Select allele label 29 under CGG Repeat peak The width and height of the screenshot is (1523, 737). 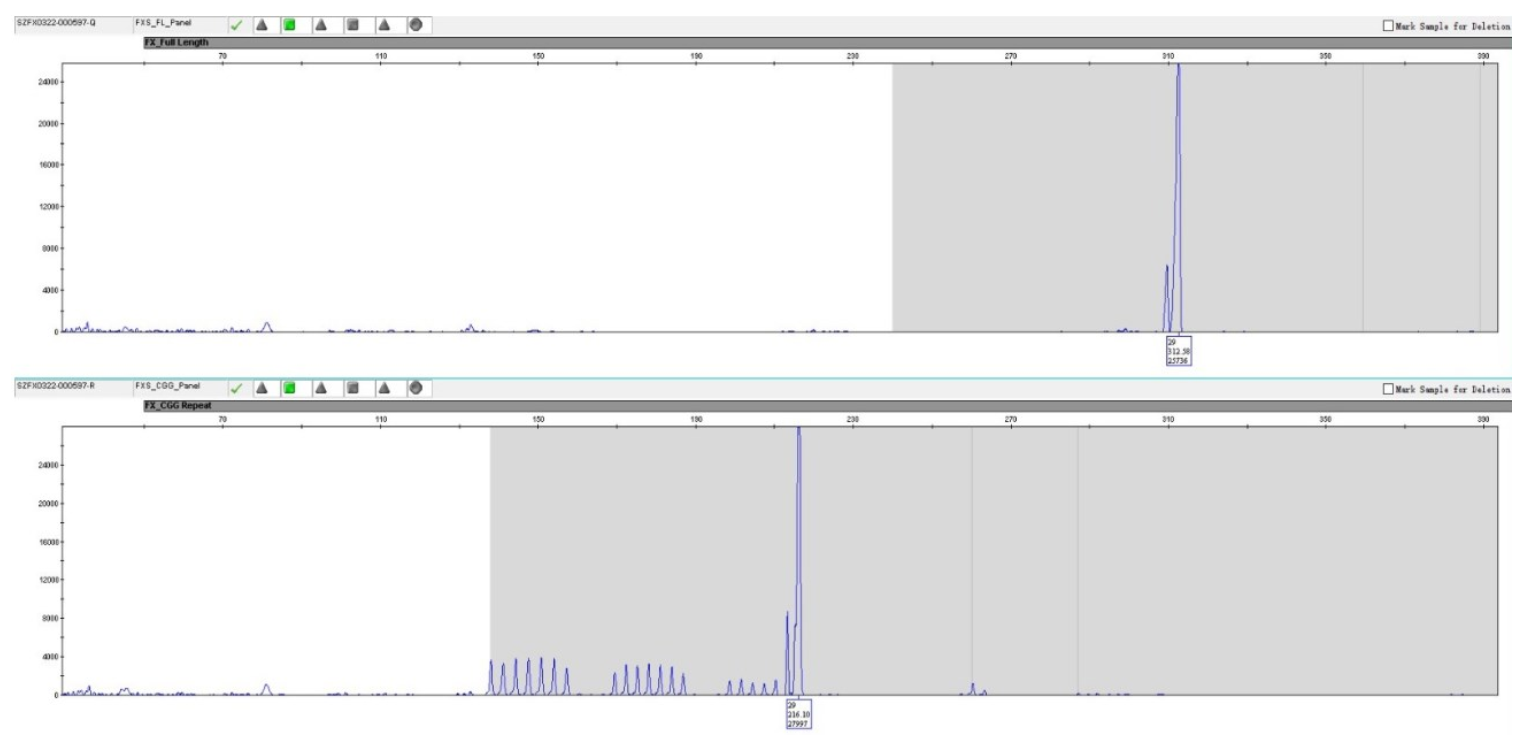coord(798,714)
